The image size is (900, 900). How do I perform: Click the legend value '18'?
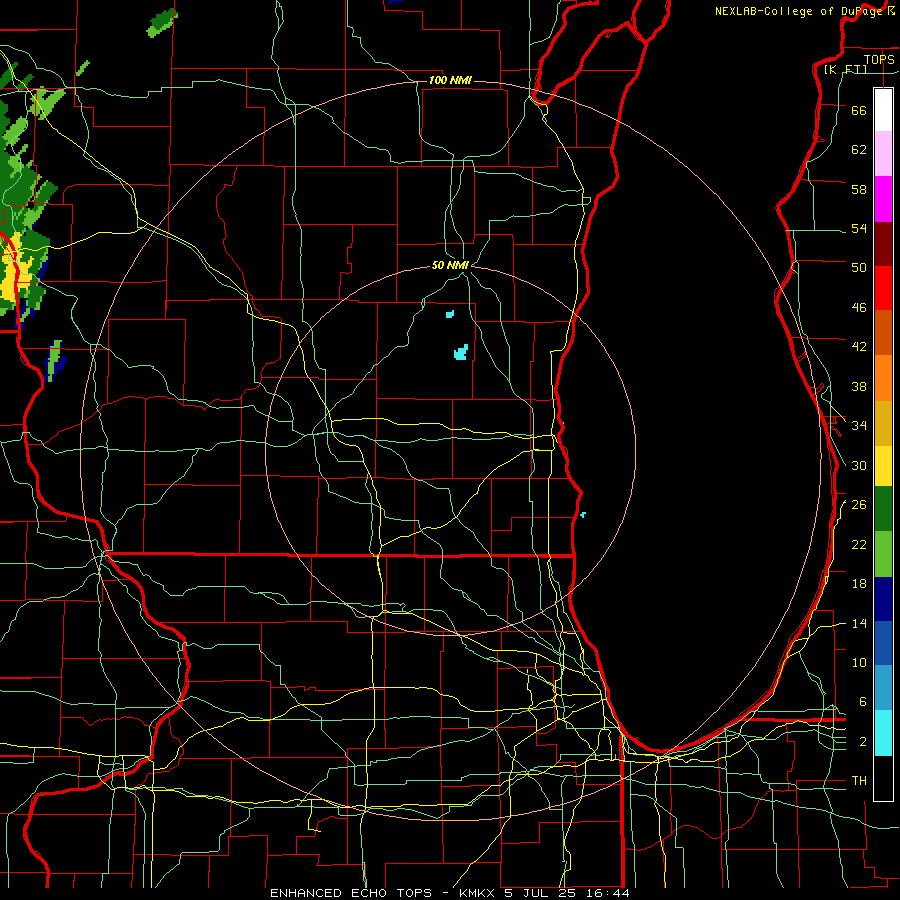[859, 584]
